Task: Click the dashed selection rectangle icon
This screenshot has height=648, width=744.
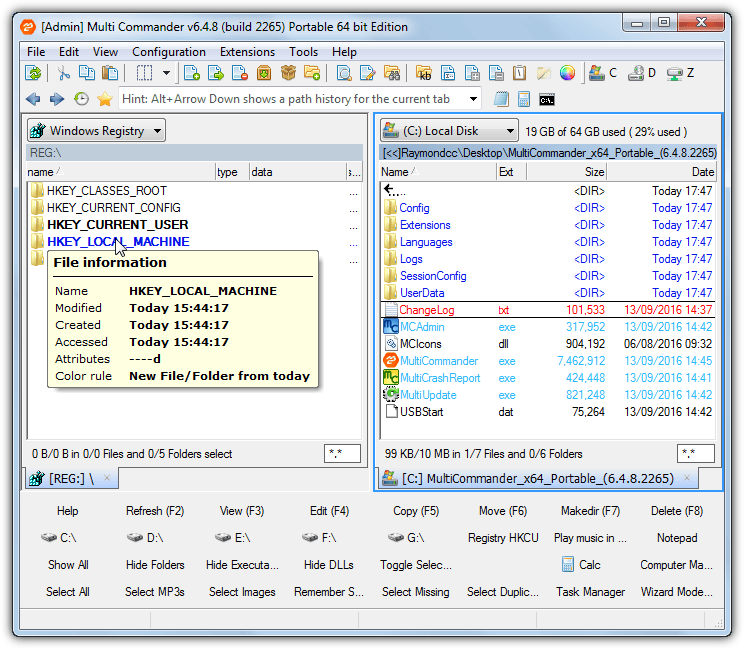Action: tap(145, 74)
